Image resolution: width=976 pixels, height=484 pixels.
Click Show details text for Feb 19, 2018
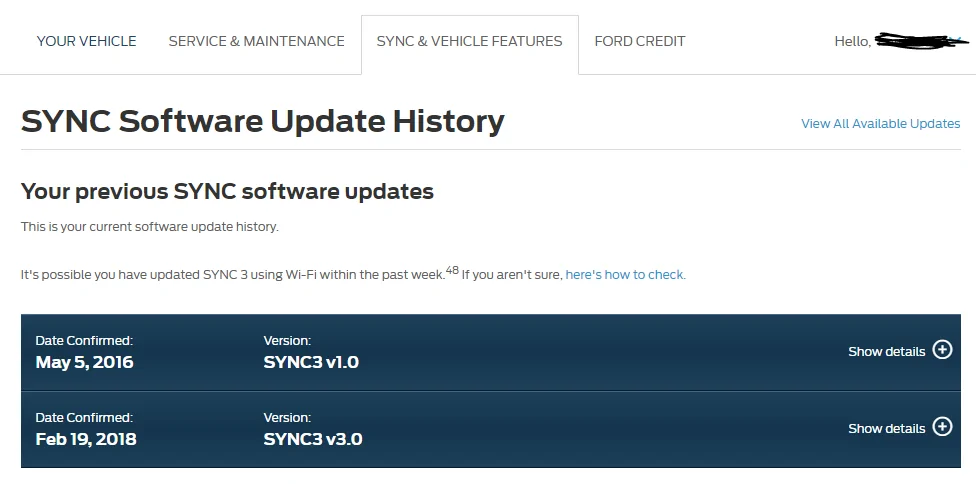[x=886, y=429]
